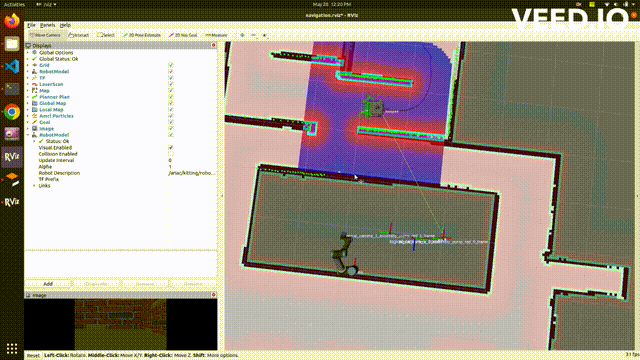Image resolution: width=640 pixels, height=360 pixels.
Task: Click the Select tool in toolbar
Action: pyautogui.click(x=106, y=35)
